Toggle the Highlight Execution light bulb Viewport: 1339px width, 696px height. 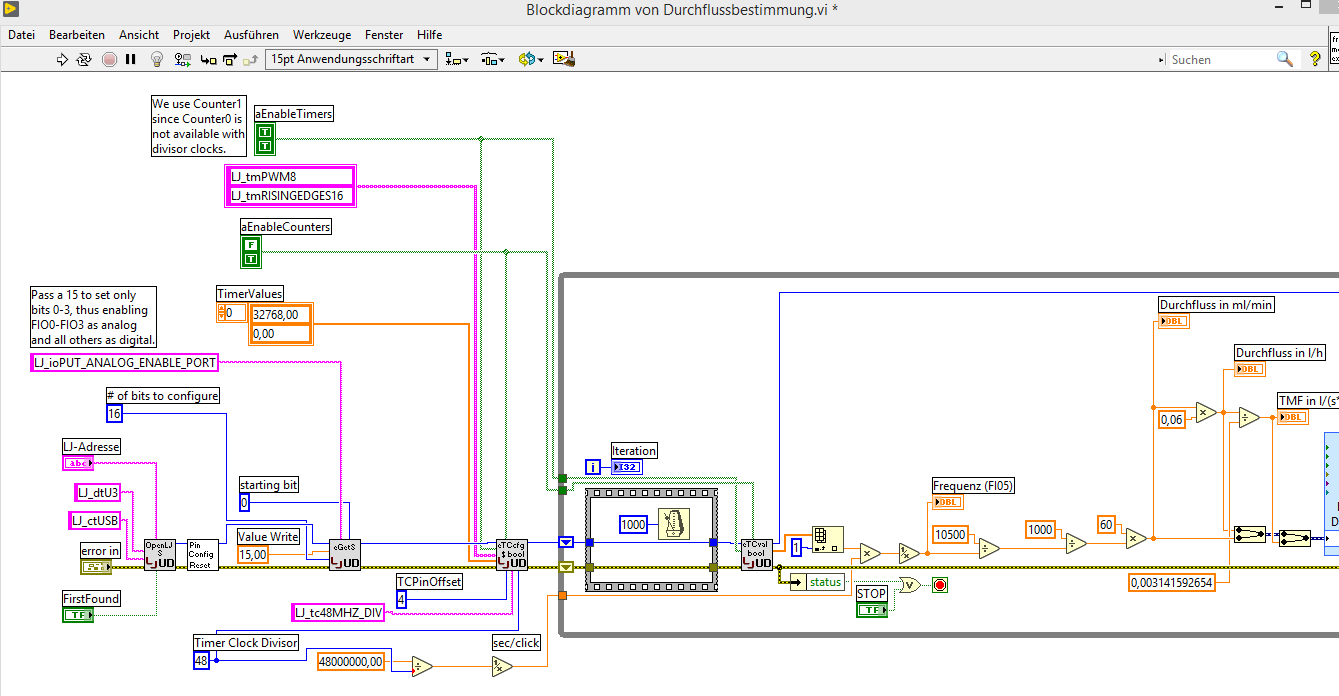tap(157, 60)
